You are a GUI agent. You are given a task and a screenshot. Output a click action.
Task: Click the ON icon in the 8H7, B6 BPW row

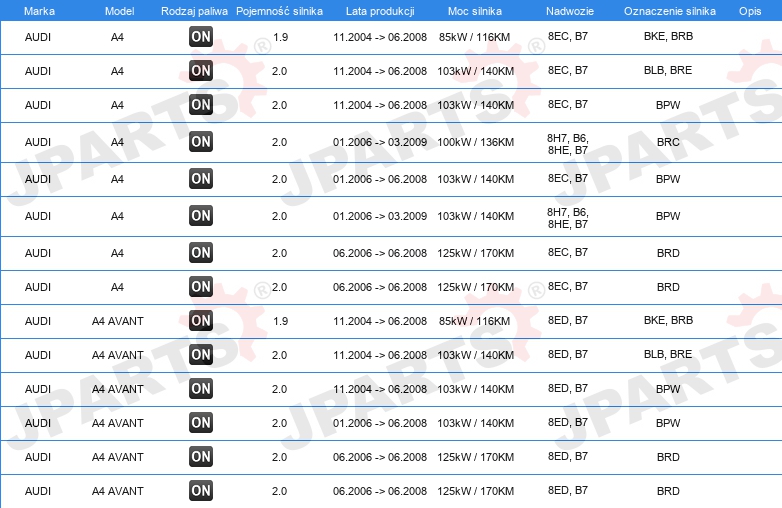201,215
